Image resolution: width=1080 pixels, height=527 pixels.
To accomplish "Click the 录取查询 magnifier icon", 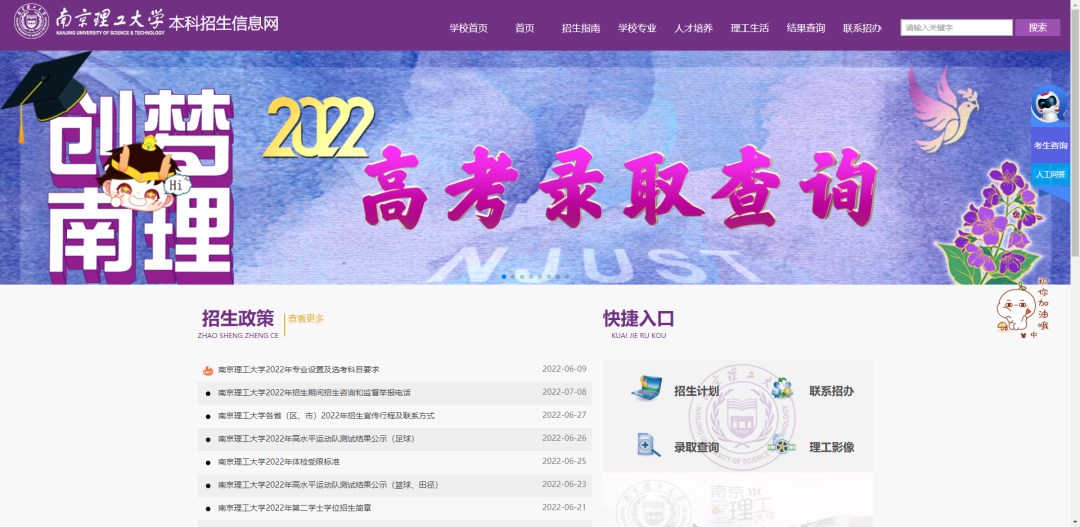I will 648,445.
